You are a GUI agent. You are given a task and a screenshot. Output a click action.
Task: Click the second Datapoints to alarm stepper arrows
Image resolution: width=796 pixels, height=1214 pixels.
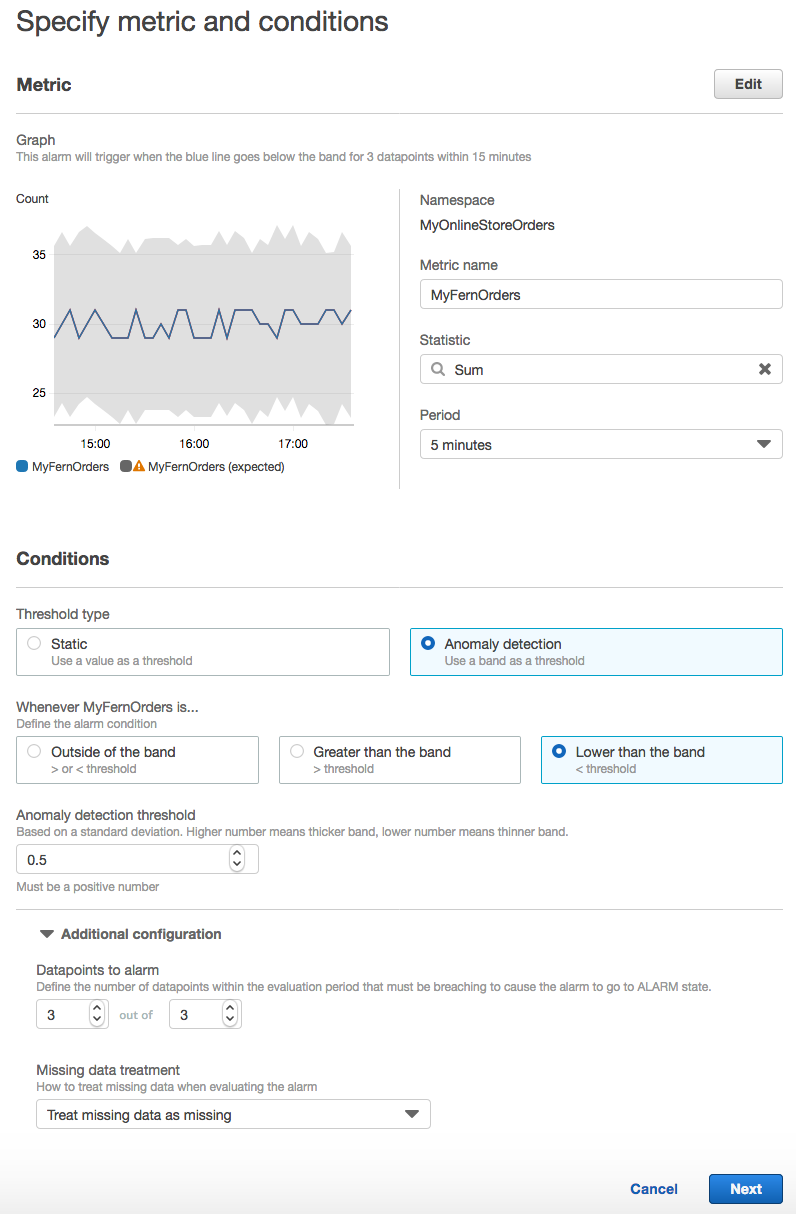229,1015
